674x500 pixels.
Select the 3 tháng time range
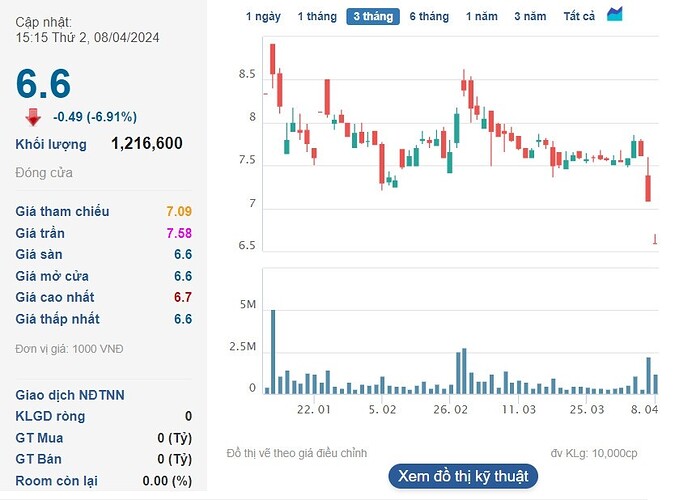pyautogui.click(x=373, y=16)
